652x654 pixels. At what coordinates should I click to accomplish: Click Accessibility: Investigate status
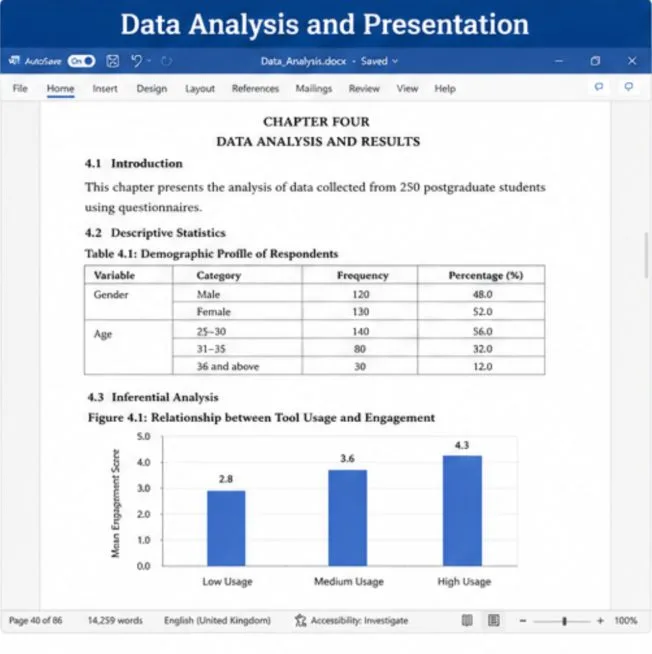pyautogui.click(x=360, y=620)
